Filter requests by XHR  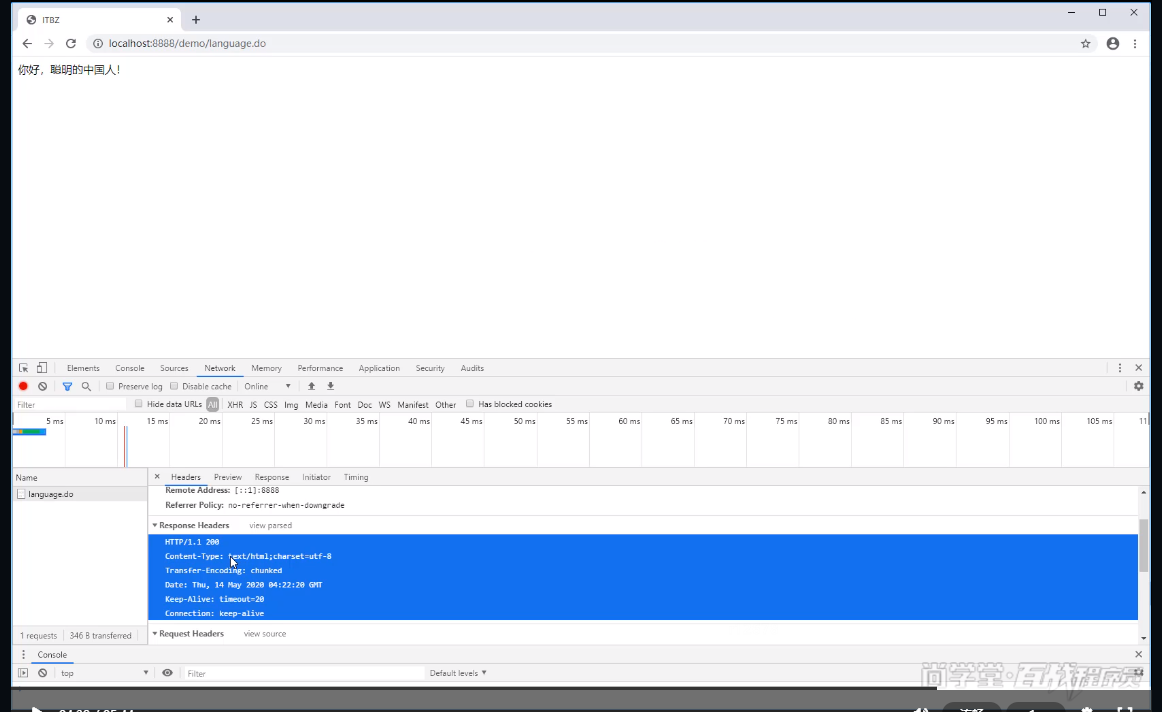coord(235,405)
